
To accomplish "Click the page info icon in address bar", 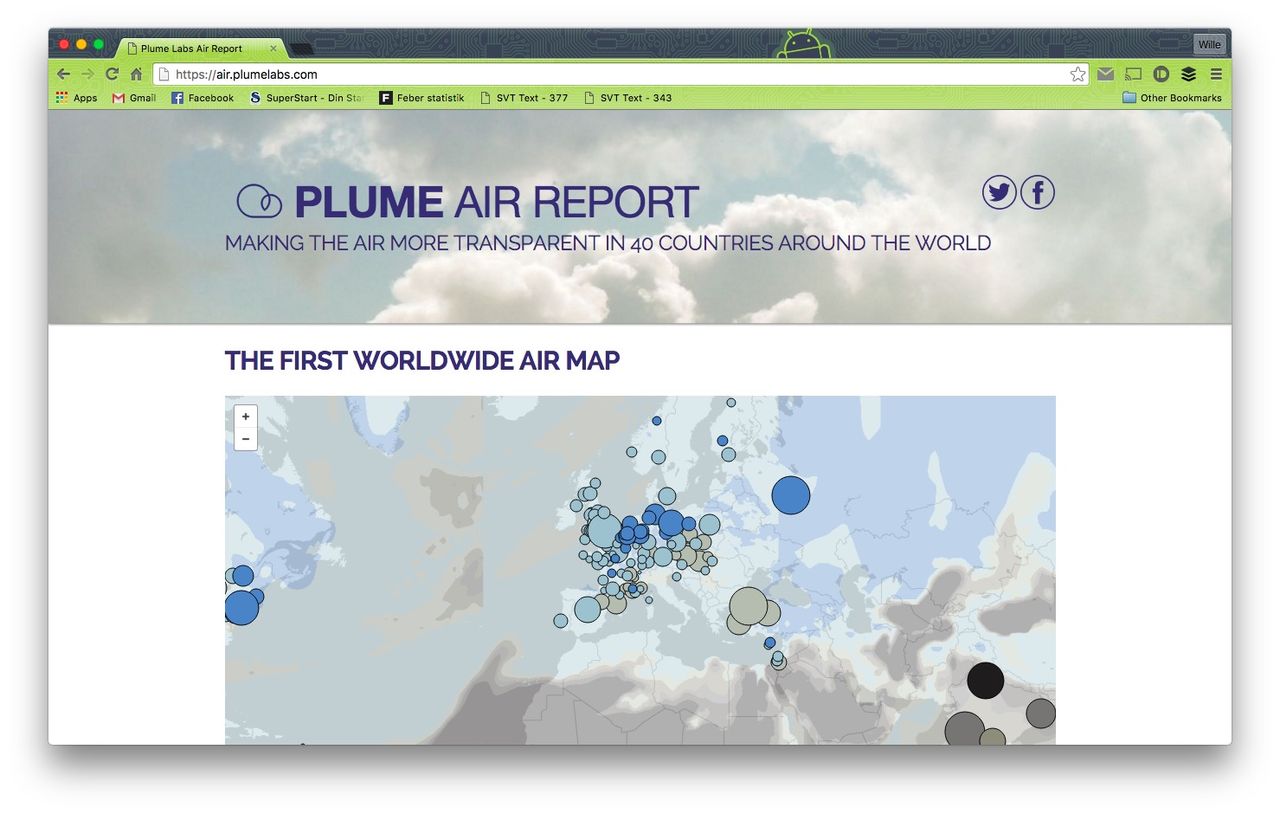I will tap(164, 74).
